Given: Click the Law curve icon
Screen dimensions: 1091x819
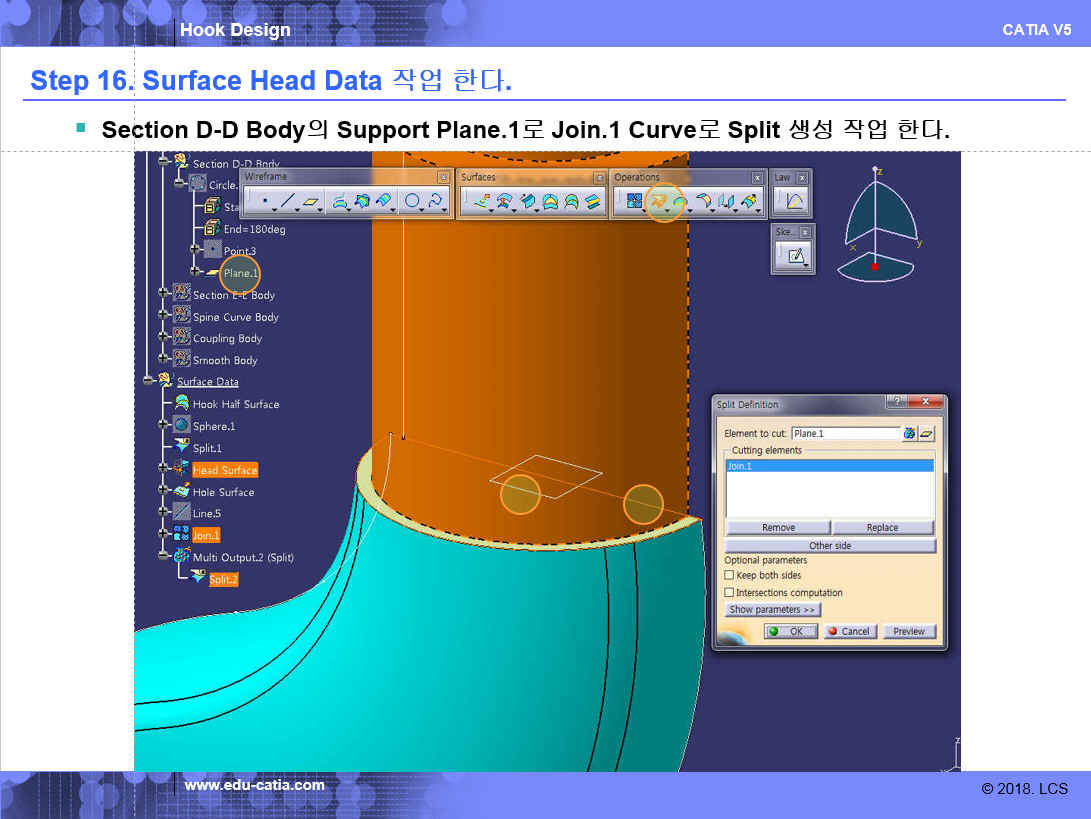Looking at the screenshot, I should (794, 202).
